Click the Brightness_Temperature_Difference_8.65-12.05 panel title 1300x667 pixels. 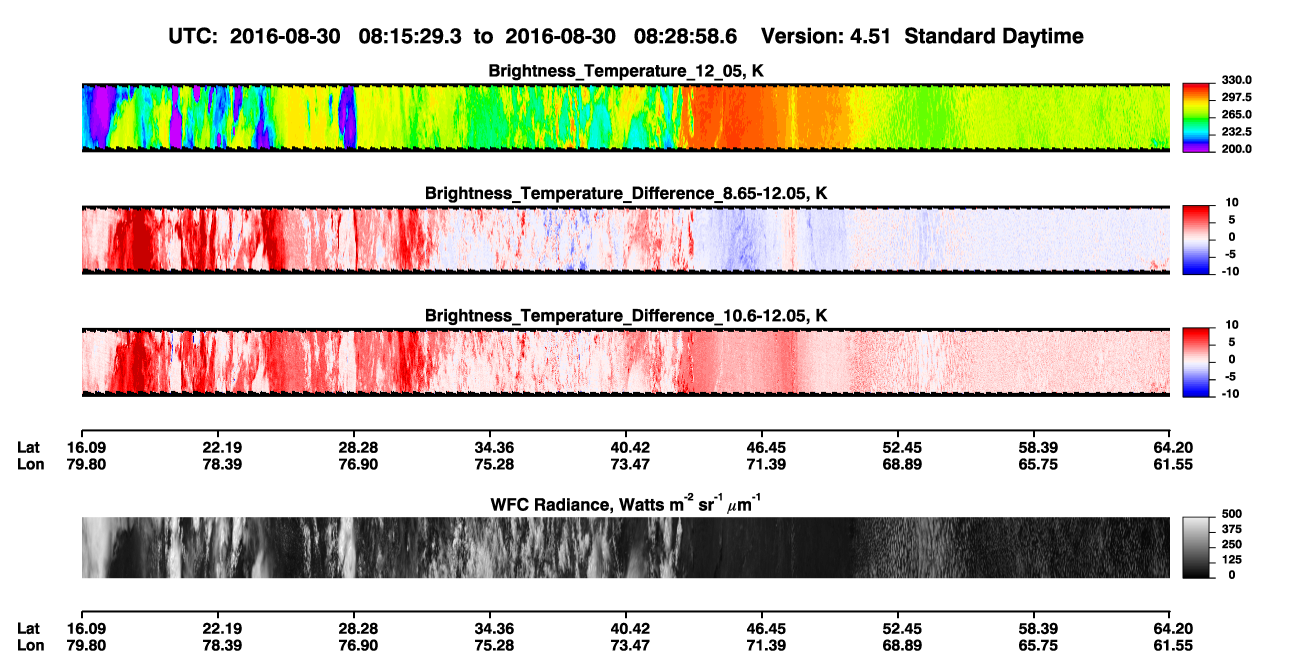point(626,193)
